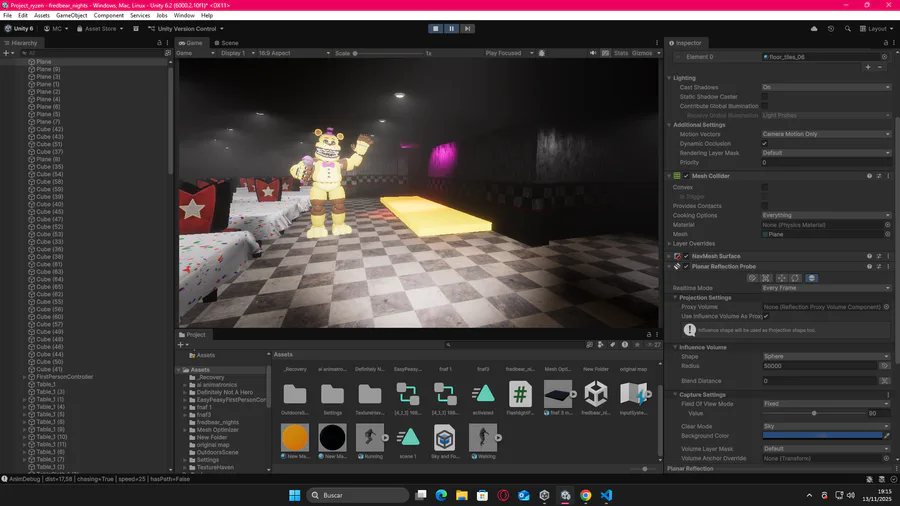900x506 pixels.
Task: Expand the FirstPersonController hierarchy item
Action: click(x=24, y=377)
